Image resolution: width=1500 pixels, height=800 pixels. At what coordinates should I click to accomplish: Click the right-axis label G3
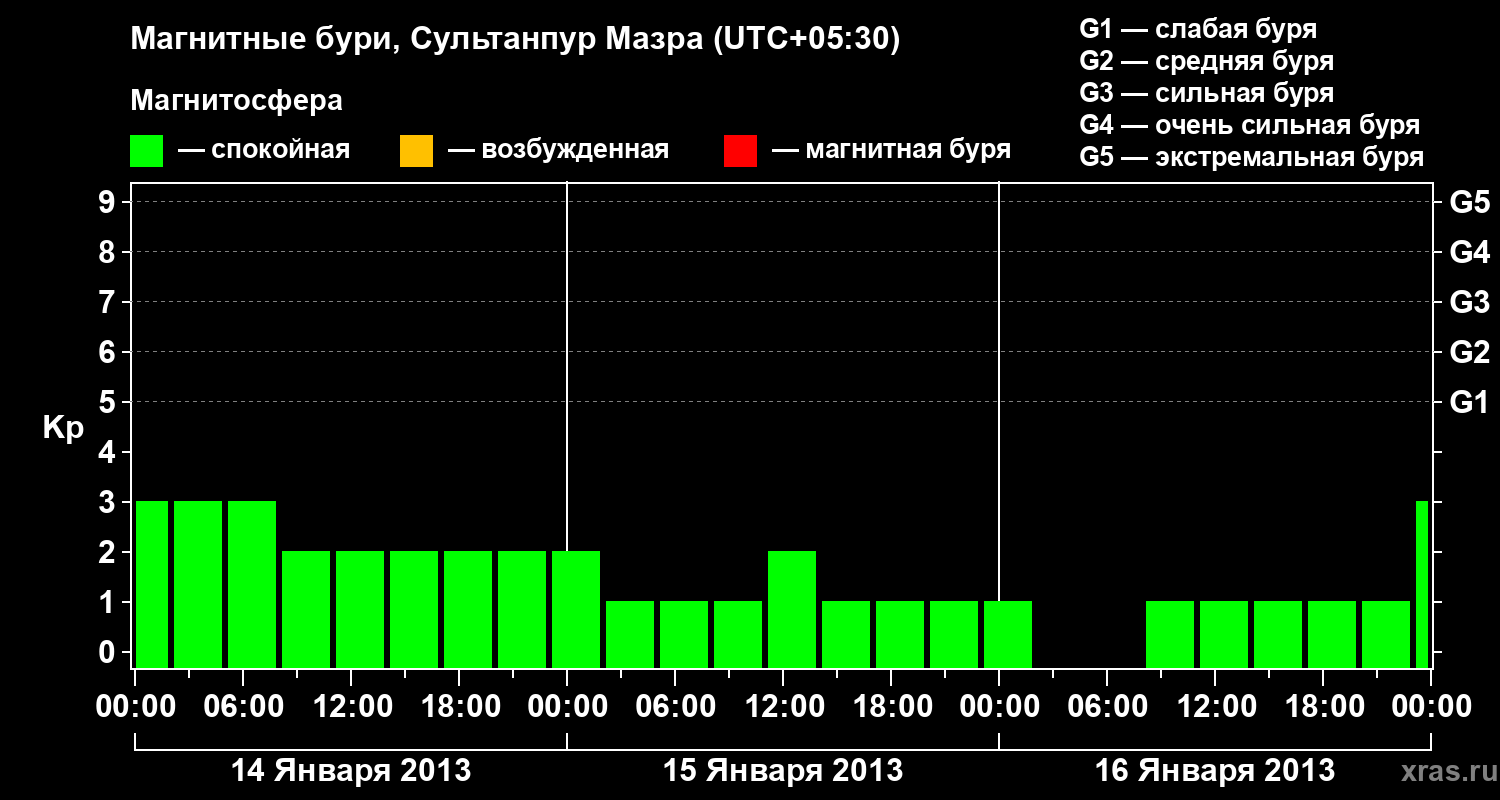click(1469, 302)
